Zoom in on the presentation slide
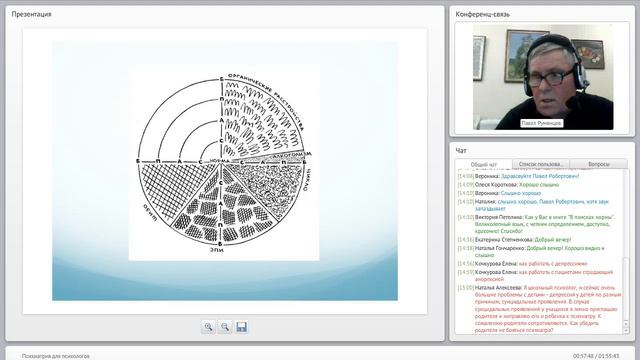640x360 pixels. [x=208, y=327]
